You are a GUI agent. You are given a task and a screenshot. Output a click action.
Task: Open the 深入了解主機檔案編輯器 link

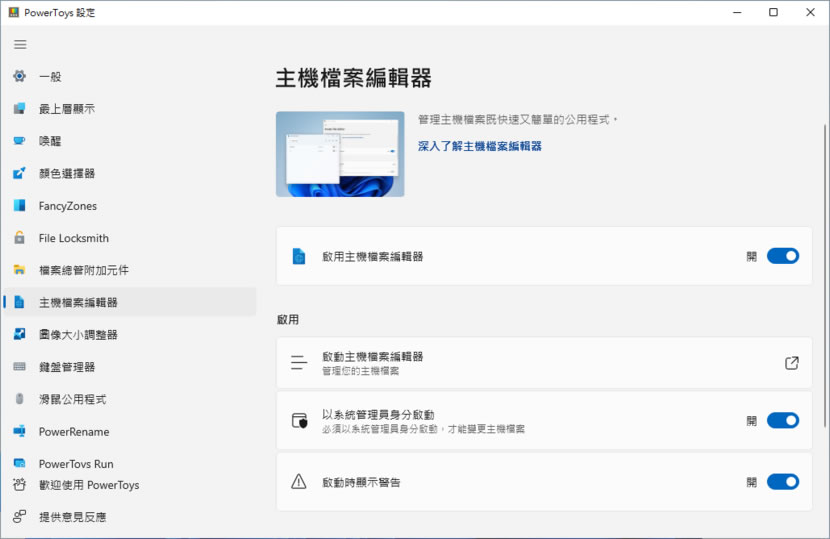point(479,146)
